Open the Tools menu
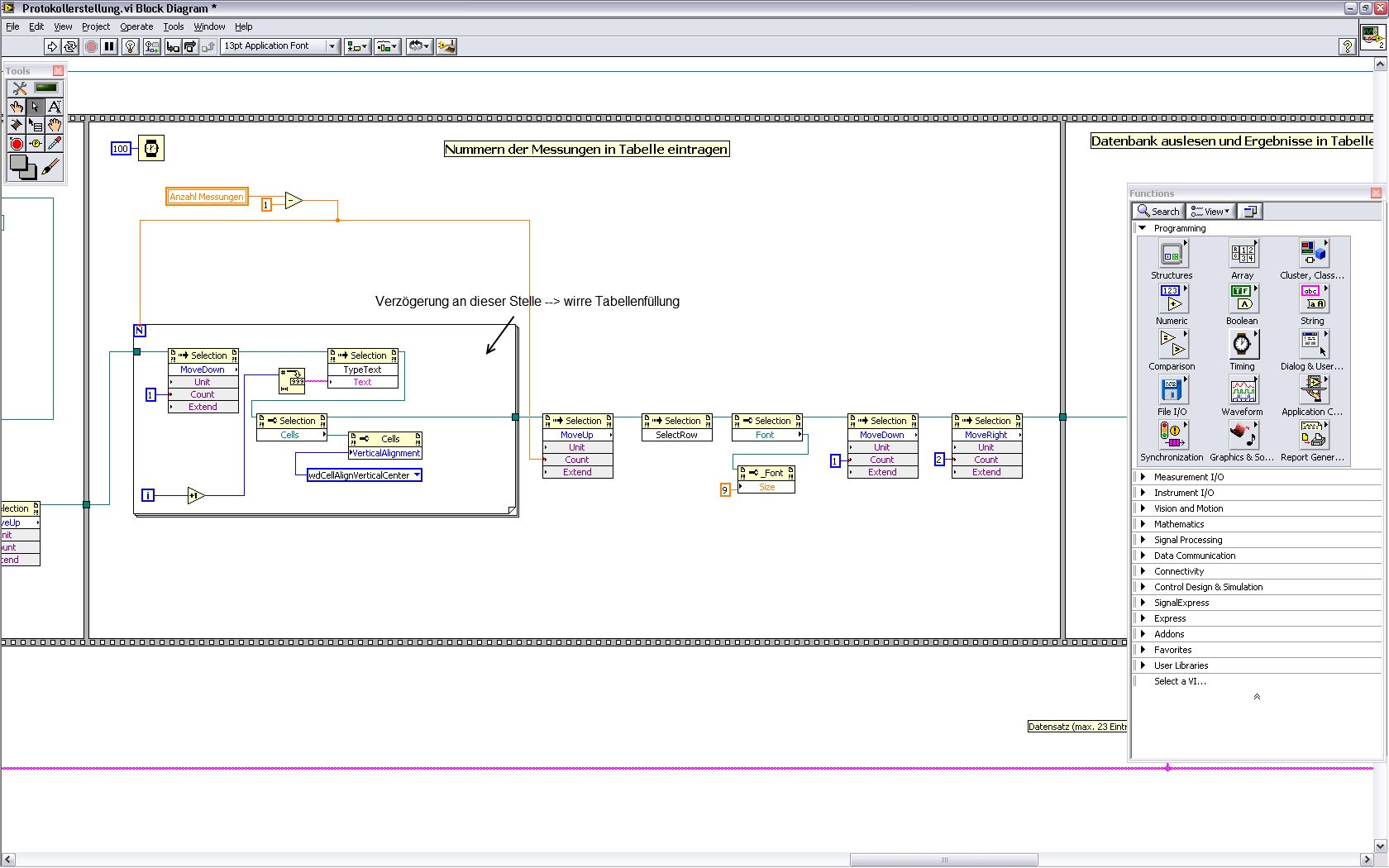 pos(173,26)
